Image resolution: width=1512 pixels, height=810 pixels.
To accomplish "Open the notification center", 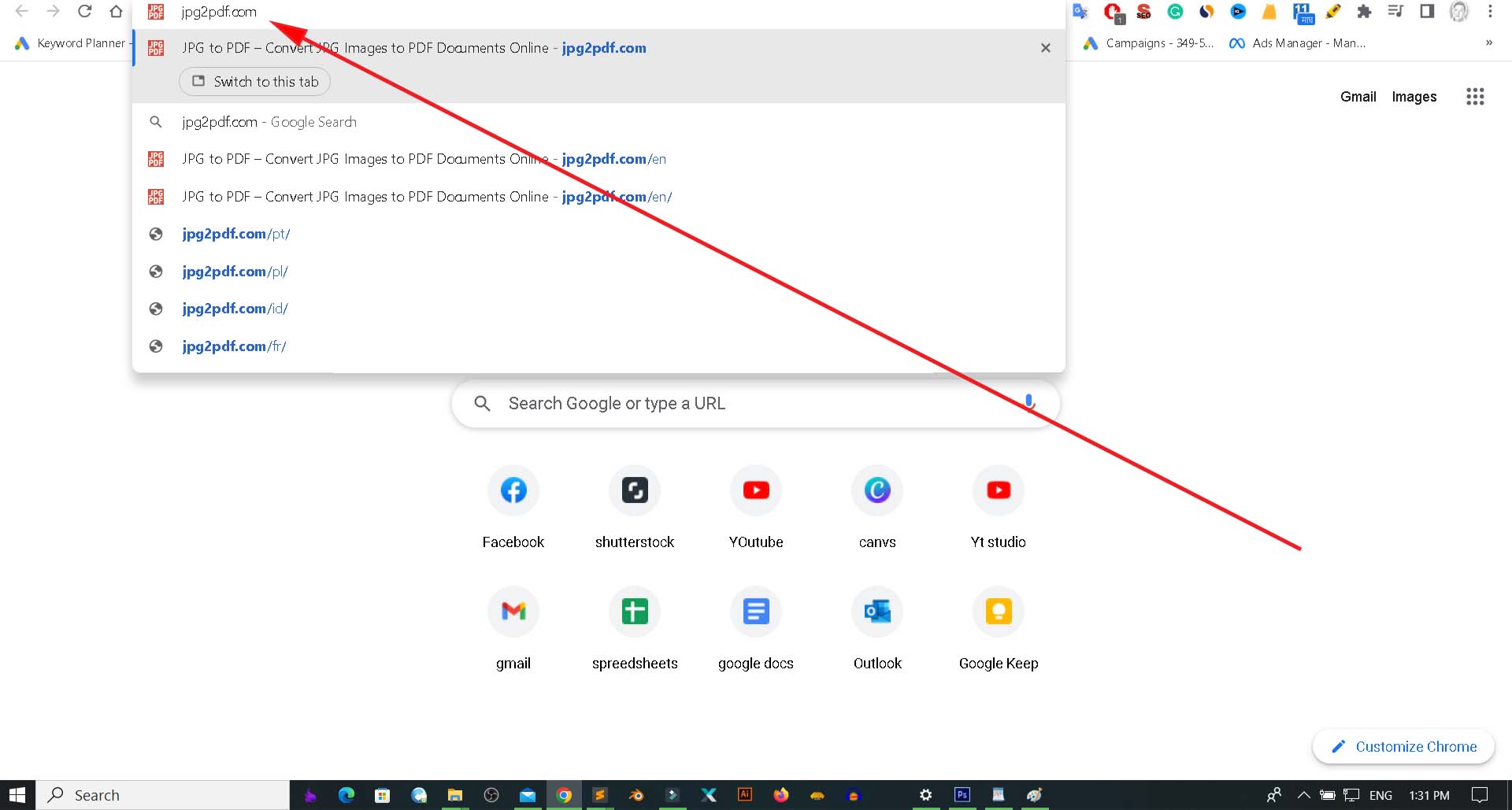I will (x=1480, y=795).
